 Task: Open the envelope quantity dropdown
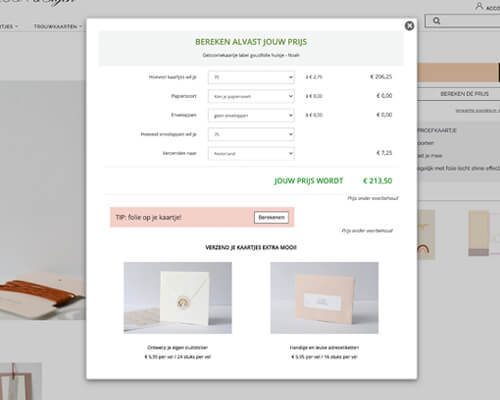tap(251, 134)
